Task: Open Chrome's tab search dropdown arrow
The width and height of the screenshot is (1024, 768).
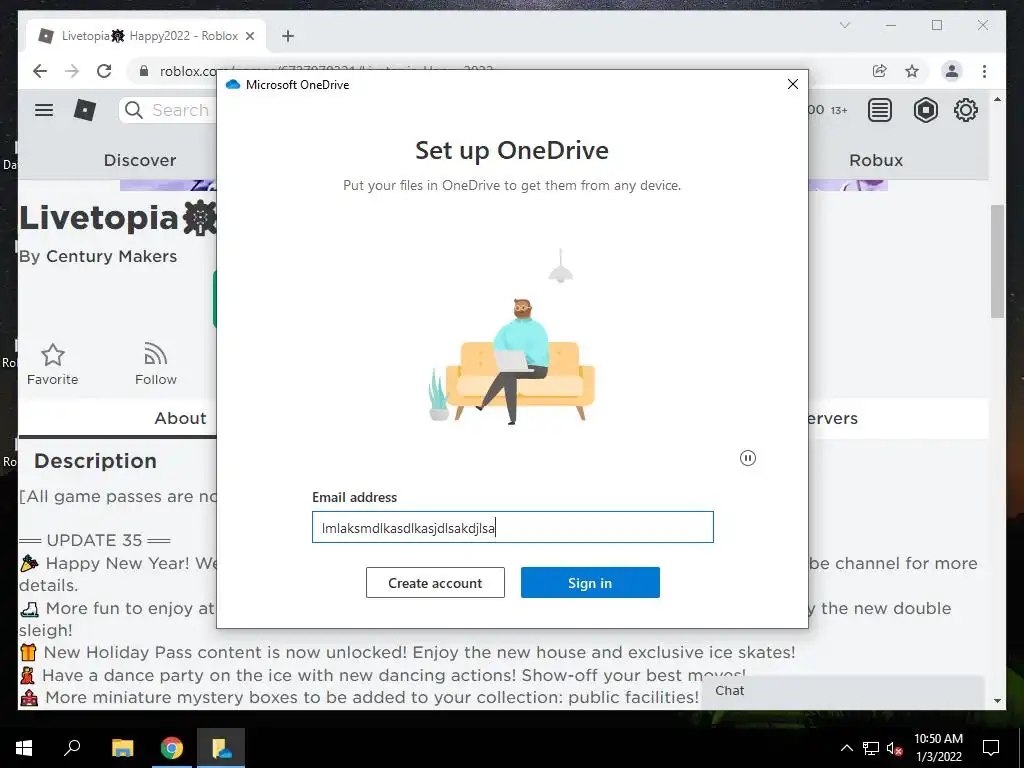Action: coord(844,25)
